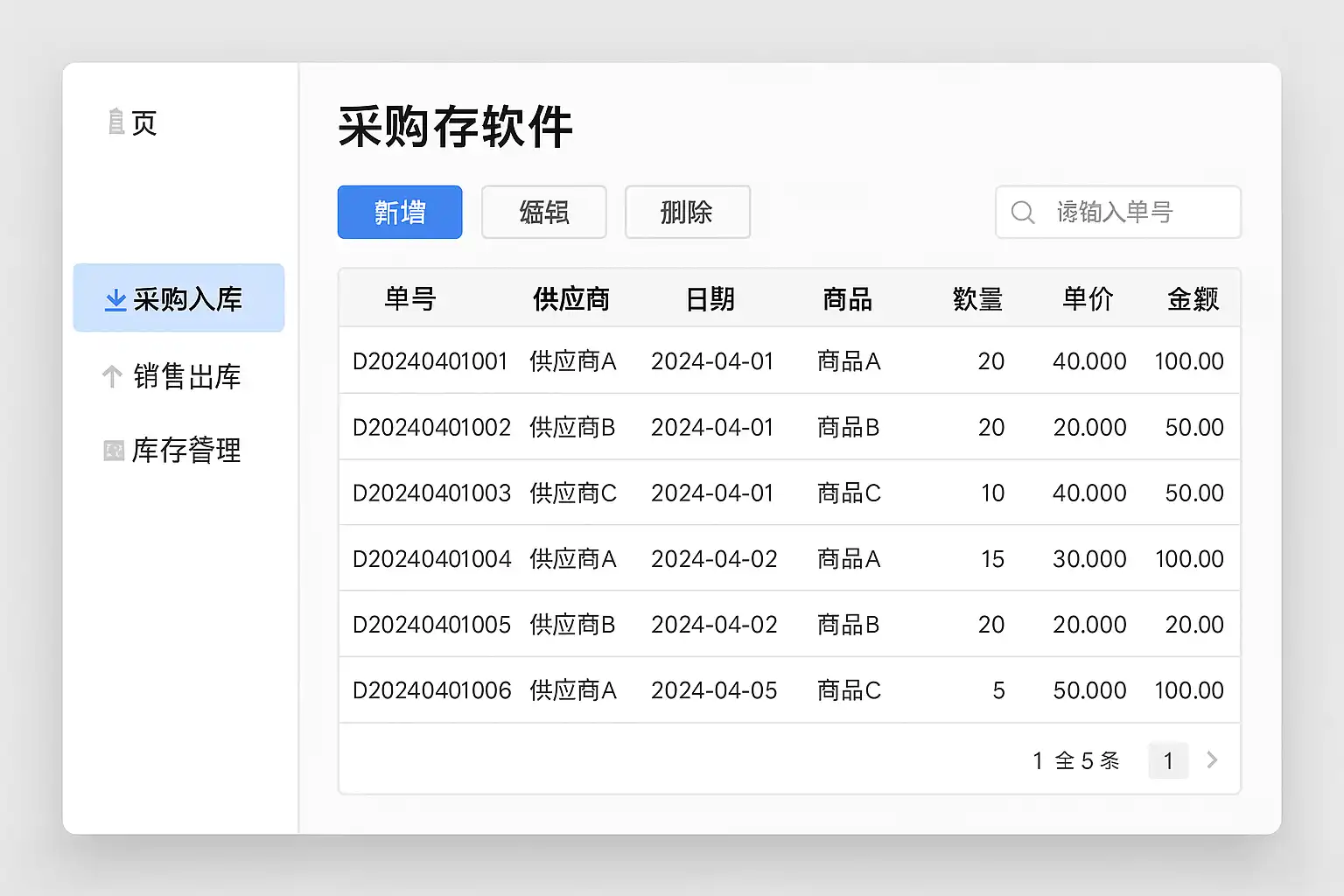Select page number 1 in pagination
Screen dimensions: 1344x896
pyautogui.click(x=1168, y=760)
